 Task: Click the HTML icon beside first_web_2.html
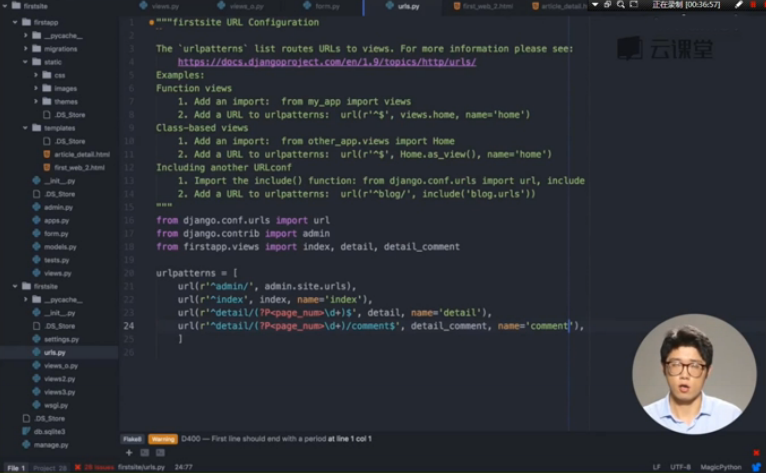point(47,167)
